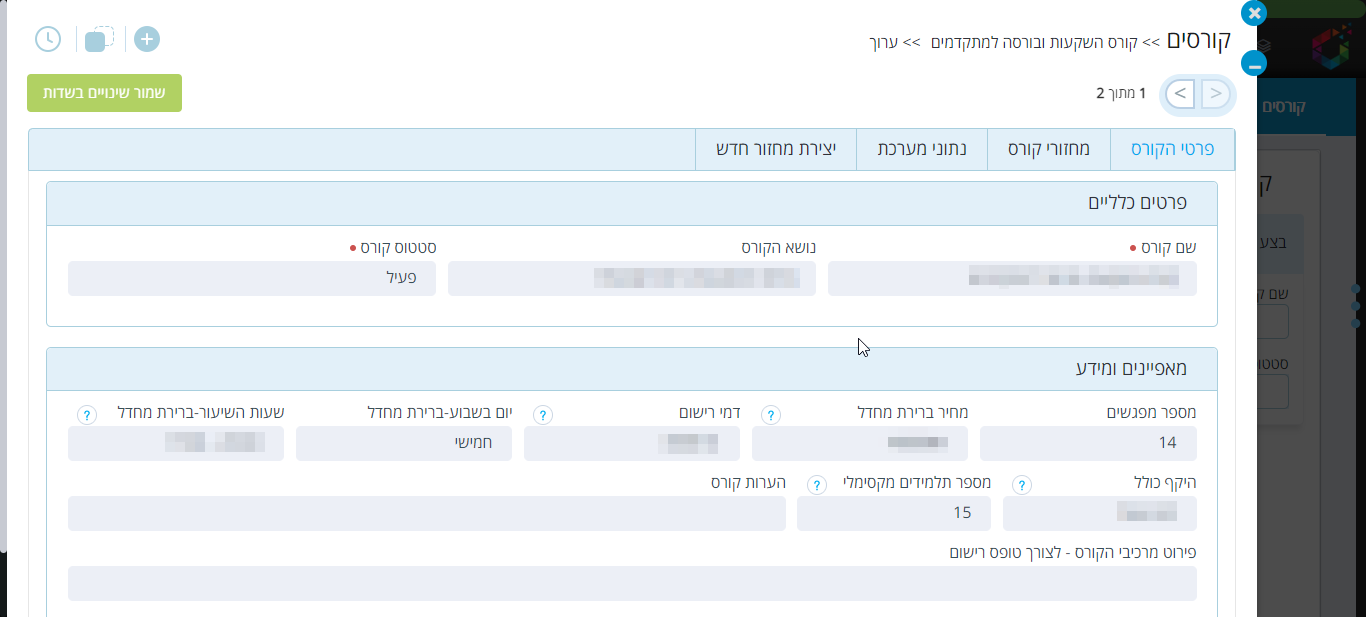Viewport: 1366px width, 617px height.
Task: Open the חמישי day-of-week selector
Action: pyautogui.click(x=403, y=444)
